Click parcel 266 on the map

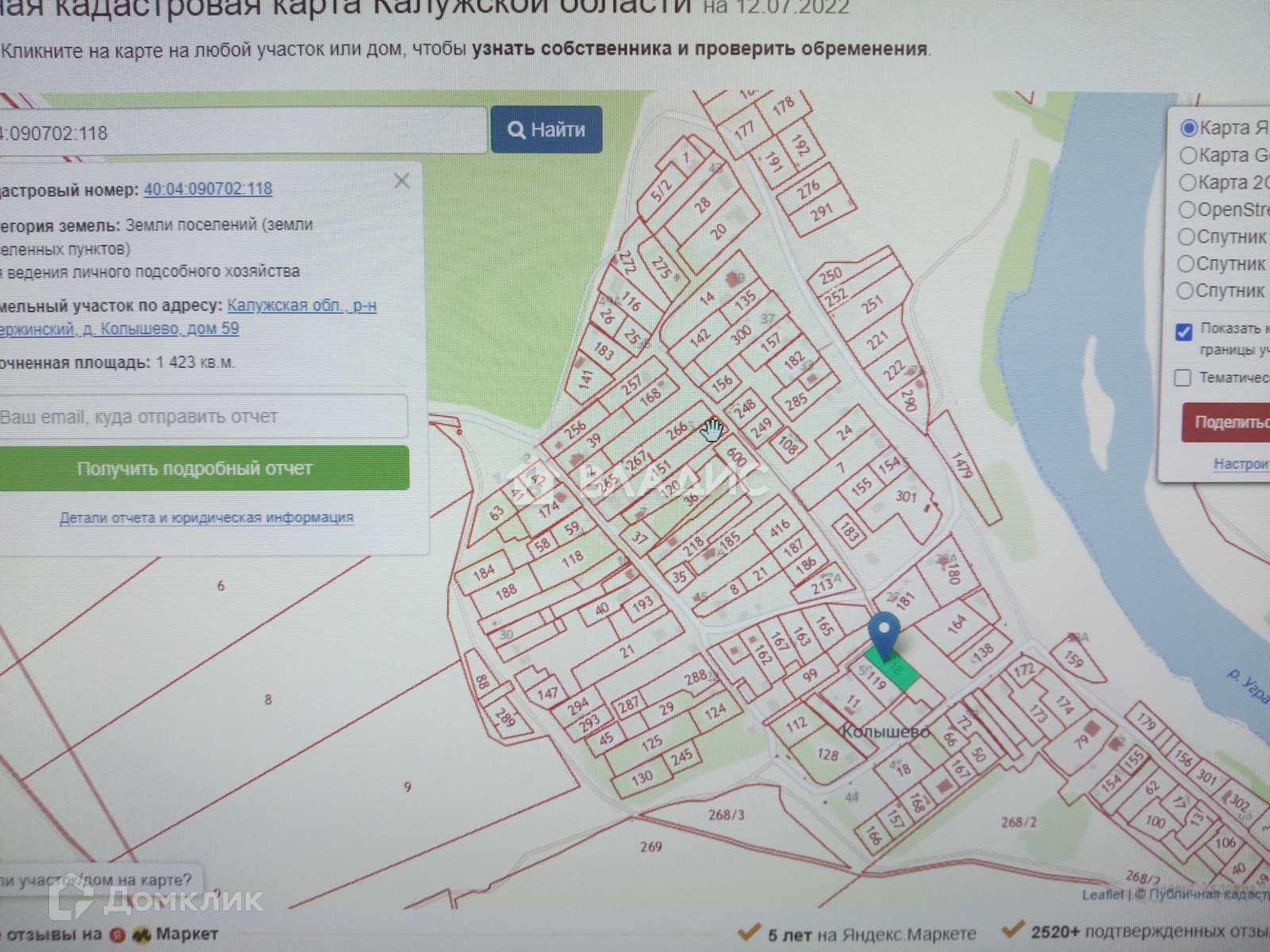coord(676,431)
